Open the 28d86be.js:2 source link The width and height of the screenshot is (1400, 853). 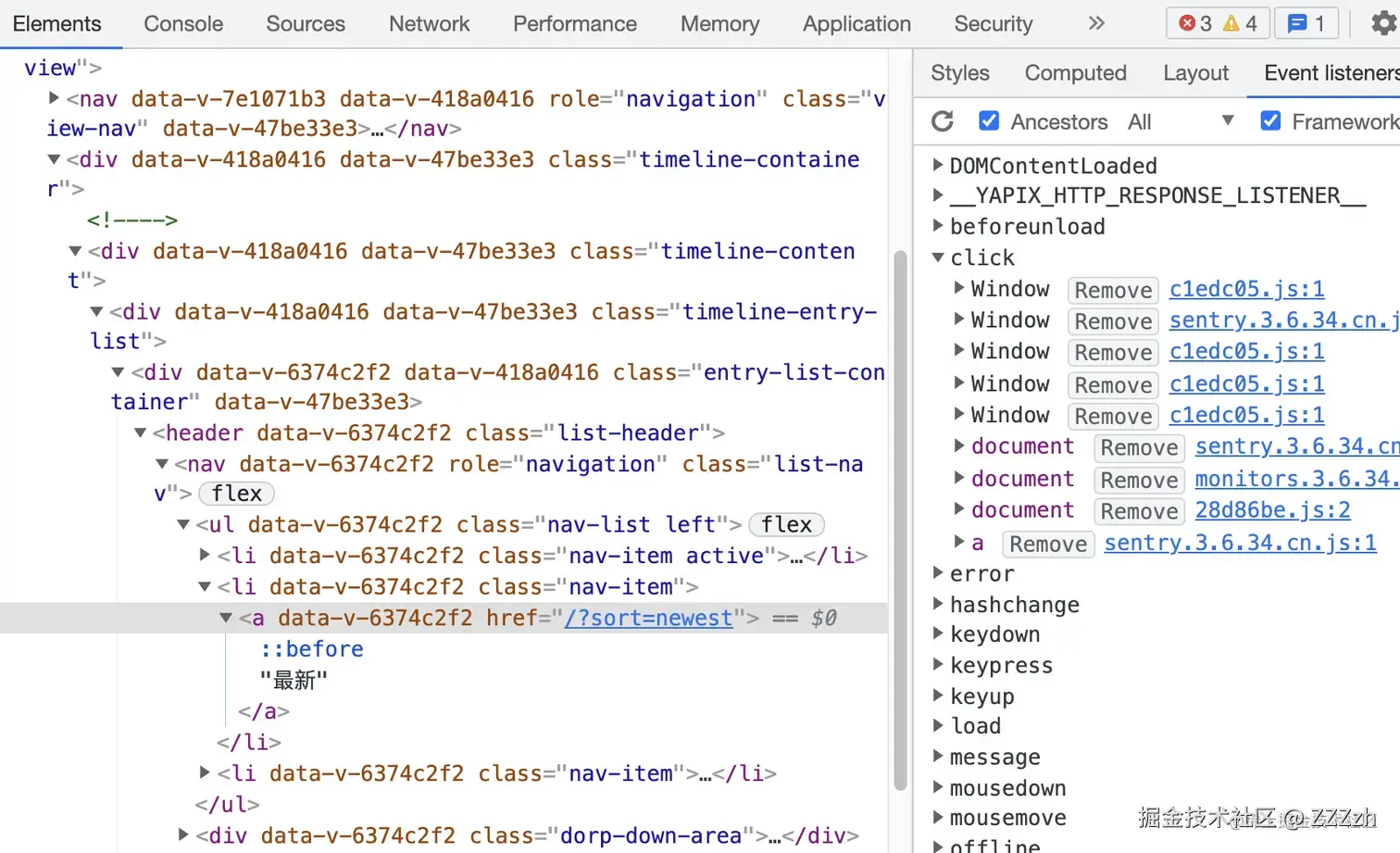[1272, 510]
